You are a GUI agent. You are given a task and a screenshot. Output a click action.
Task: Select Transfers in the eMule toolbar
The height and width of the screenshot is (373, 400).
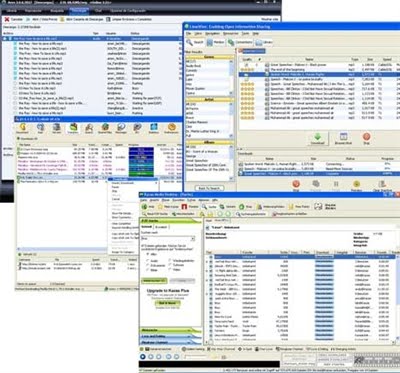[73, 128]
